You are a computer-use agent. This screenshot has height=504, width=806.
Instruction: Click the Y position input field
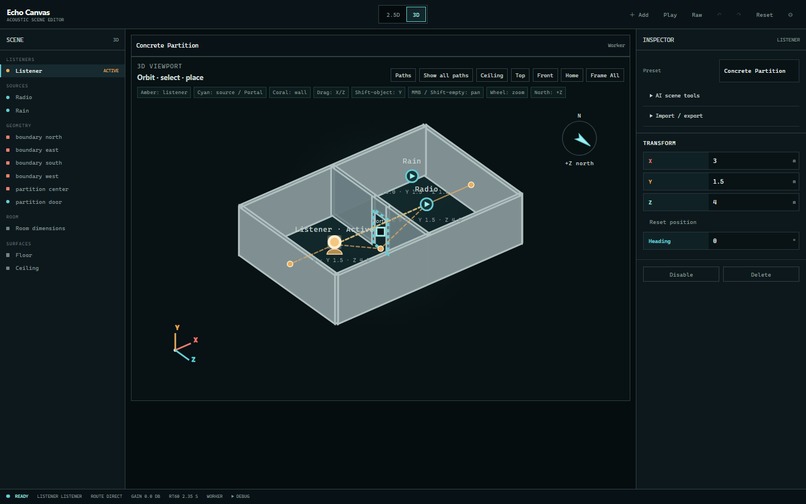[x=754, y=182]
